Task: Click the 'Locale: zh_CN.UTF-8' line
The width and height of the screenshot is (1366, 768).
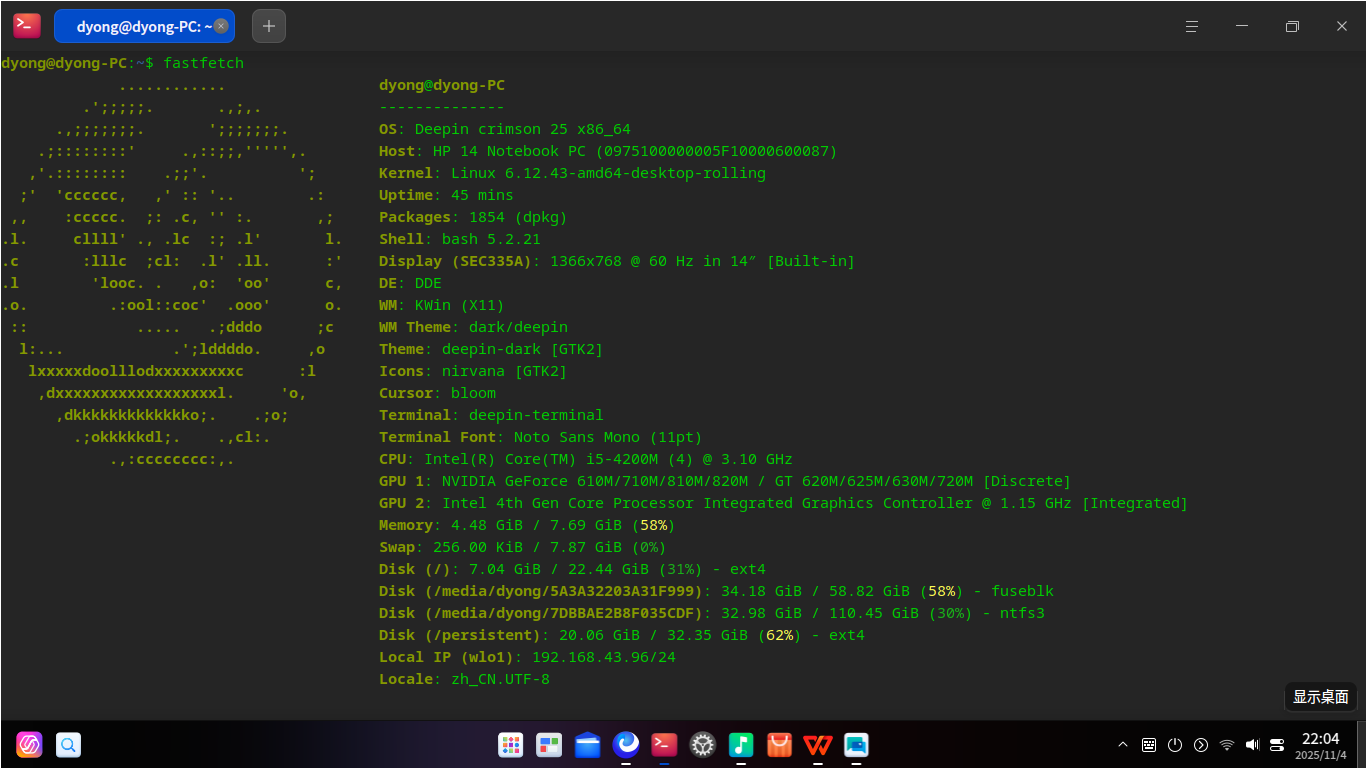Action: pos(464,679)
